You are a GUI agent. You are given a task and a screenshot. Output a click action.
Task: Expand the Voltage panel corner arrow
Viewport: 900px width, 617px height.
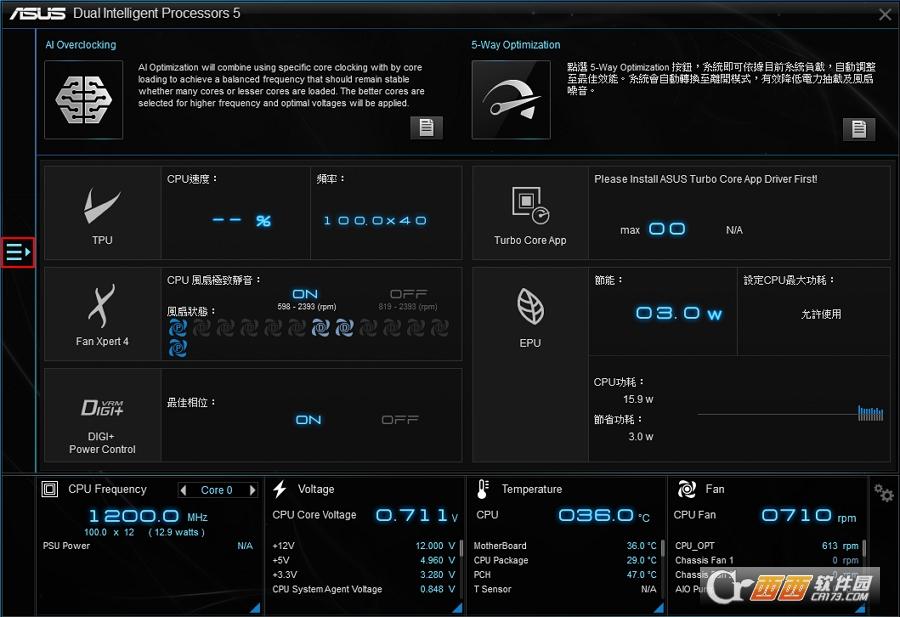click(x=454, y=607)
